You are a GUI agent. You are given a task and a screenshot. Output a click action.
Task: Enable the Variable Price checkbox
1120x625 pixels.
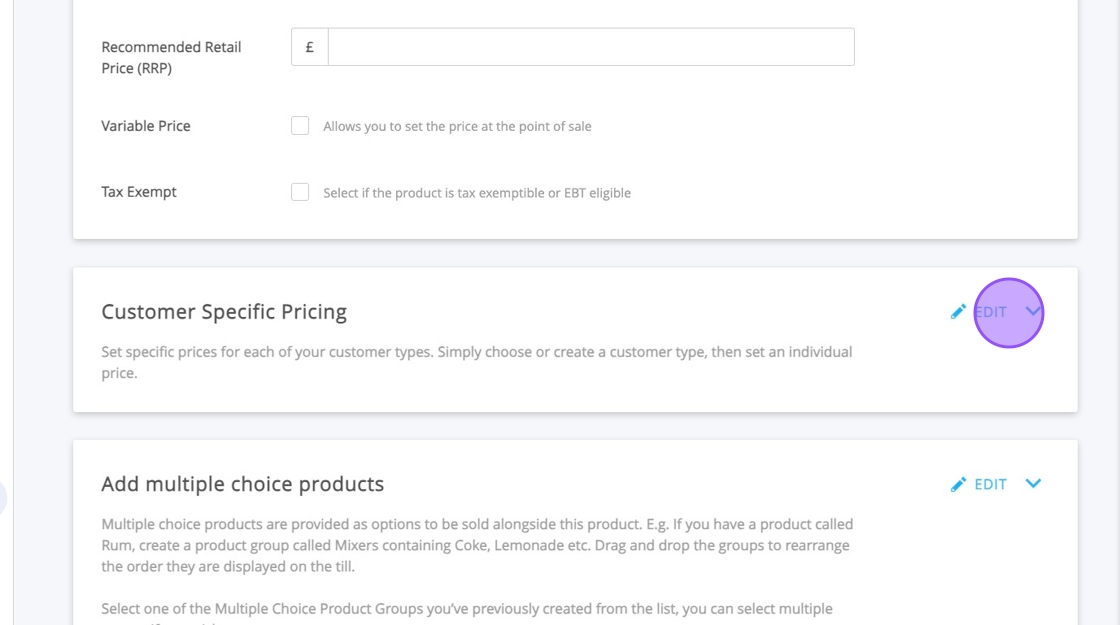300,126
